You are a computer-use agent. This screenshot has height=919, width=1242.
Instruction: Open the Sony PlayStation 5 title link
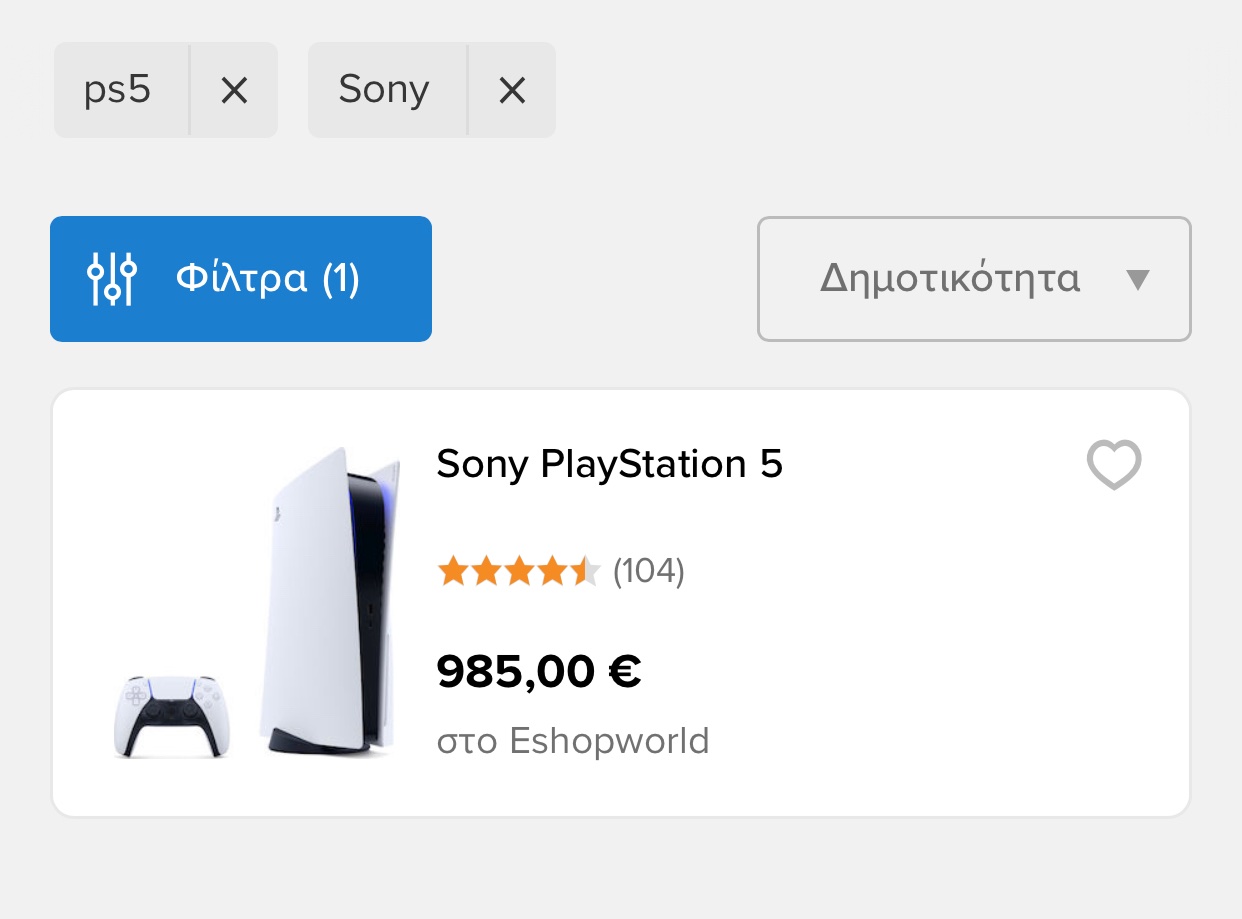(x=610, y=464)
